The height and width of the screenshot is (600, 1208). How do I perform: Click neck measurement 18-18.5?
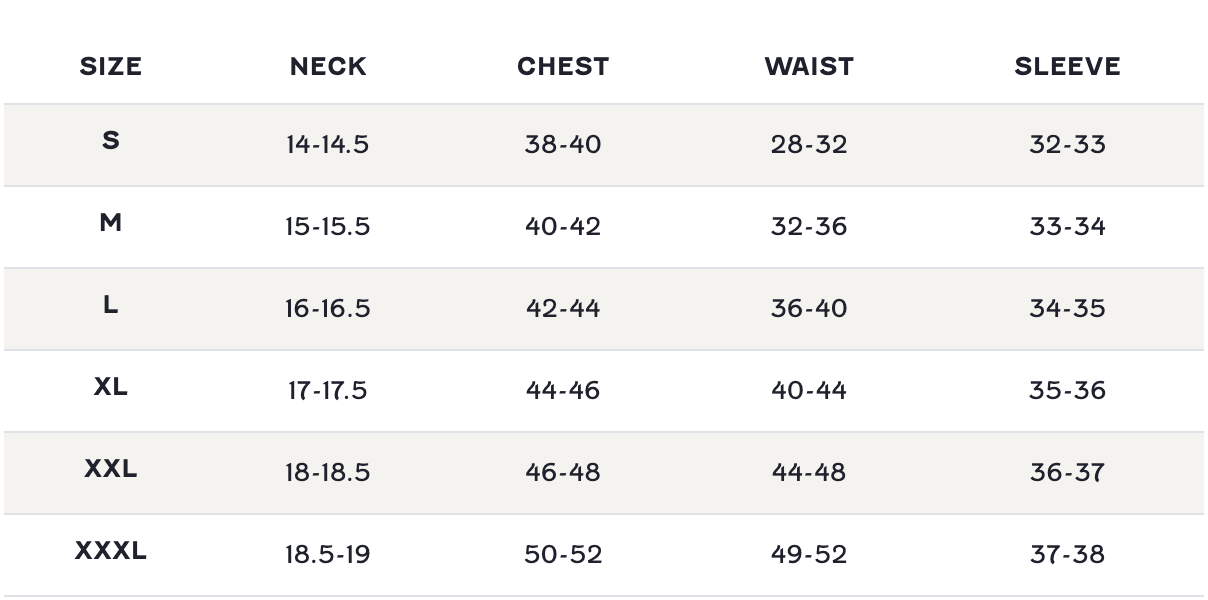tap(327, 473)
